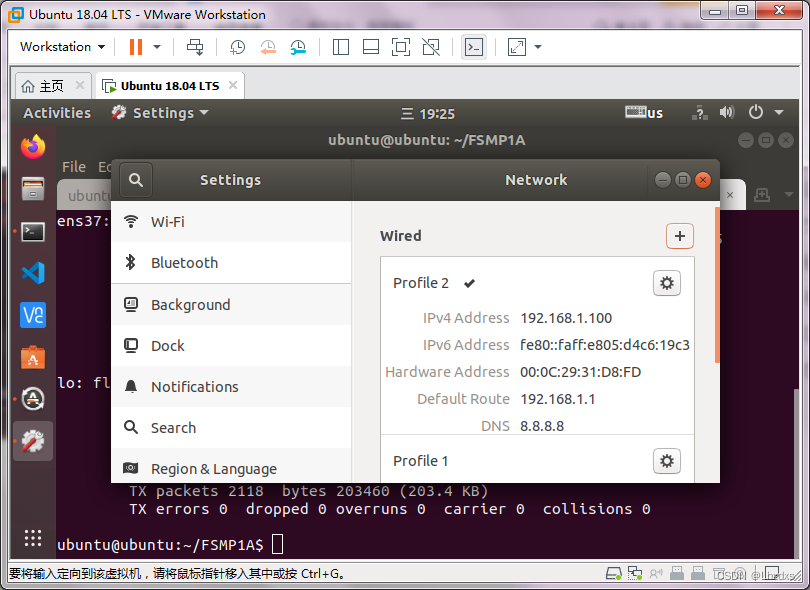
Task: Open the VNC viewer icon in the dock
Action: [33, 315]
